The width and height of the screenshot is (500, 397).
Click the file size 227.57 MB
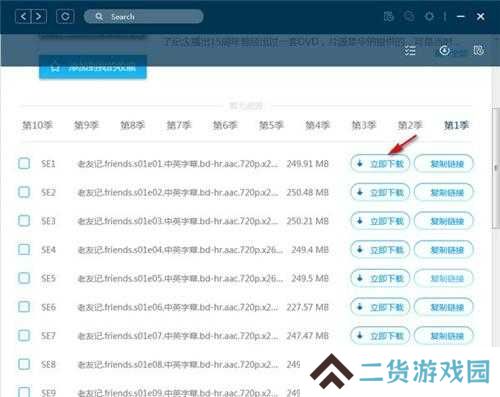tap(307, 307)
